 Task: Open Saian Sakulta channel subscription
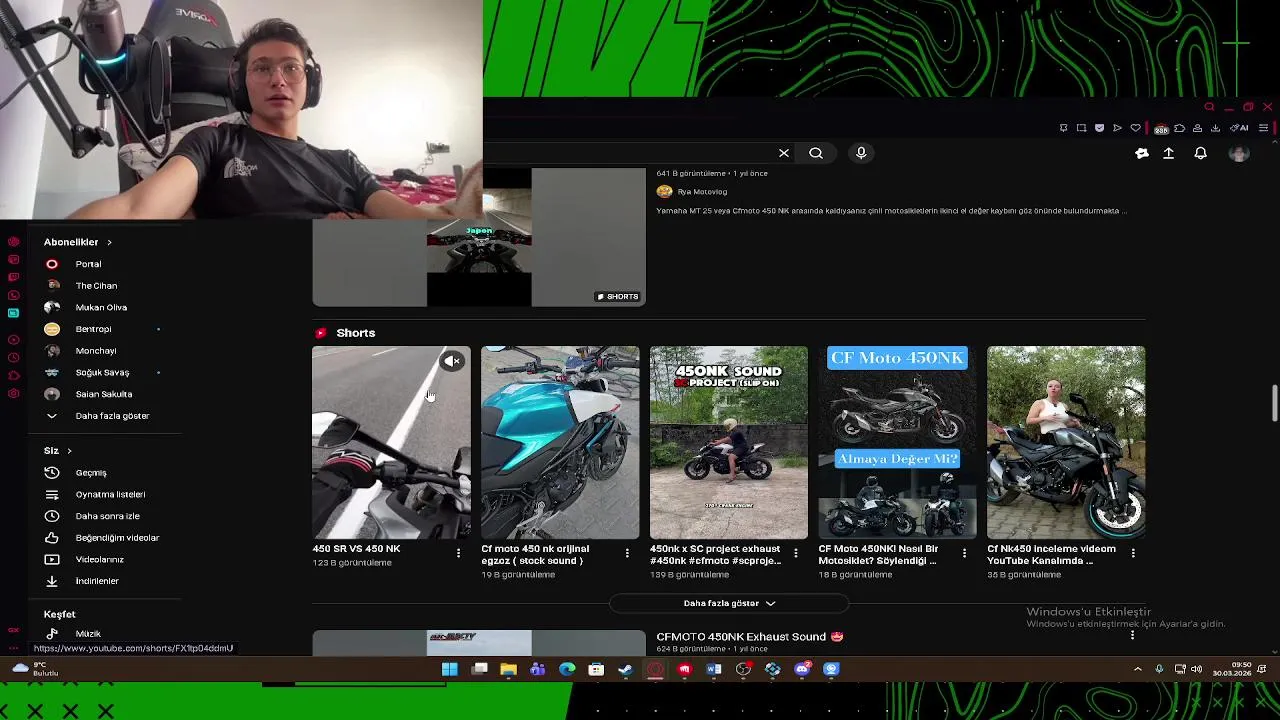pos(103,394)
